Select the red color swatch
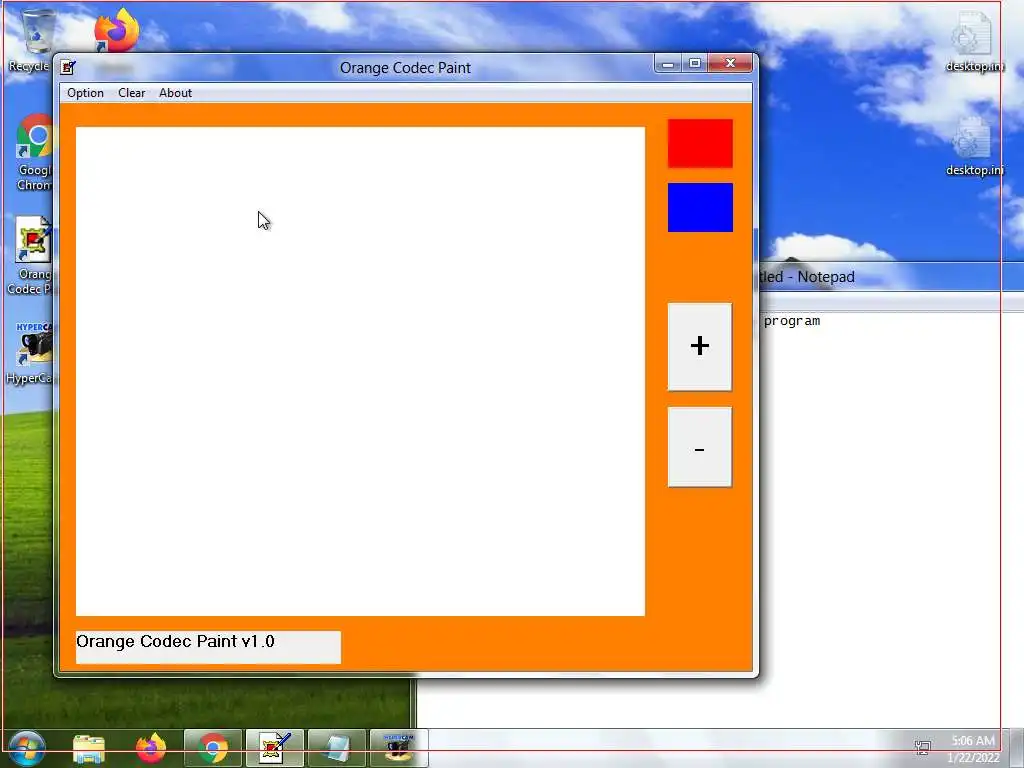The image size is (1024, 768). pyautogui.click(x=700, y=143)
